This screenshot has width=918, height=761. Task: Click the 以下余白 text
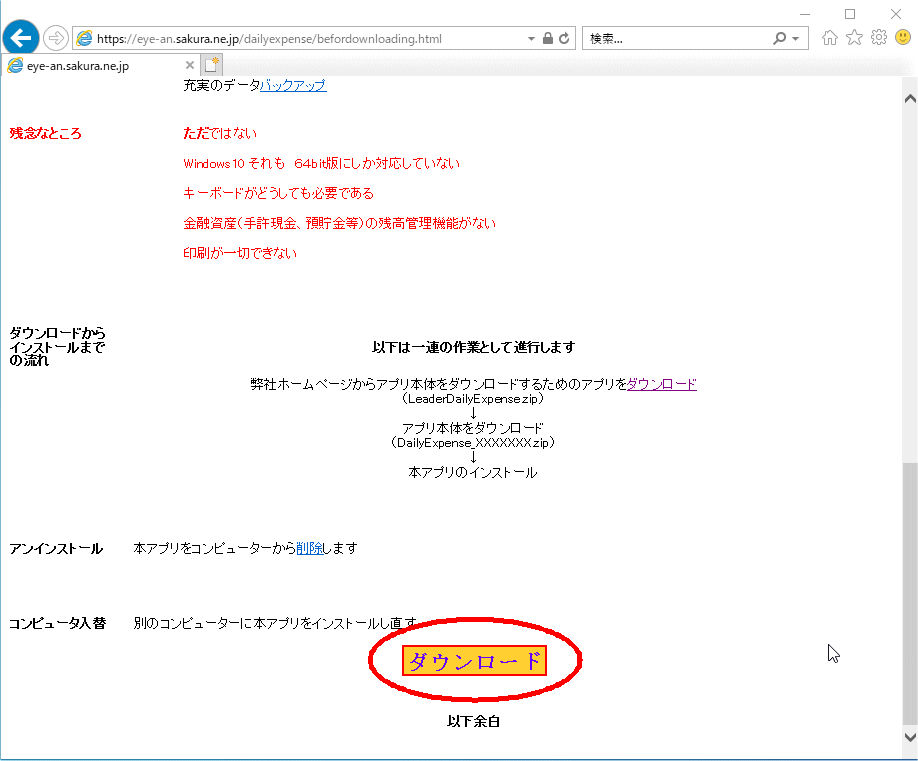473,721
